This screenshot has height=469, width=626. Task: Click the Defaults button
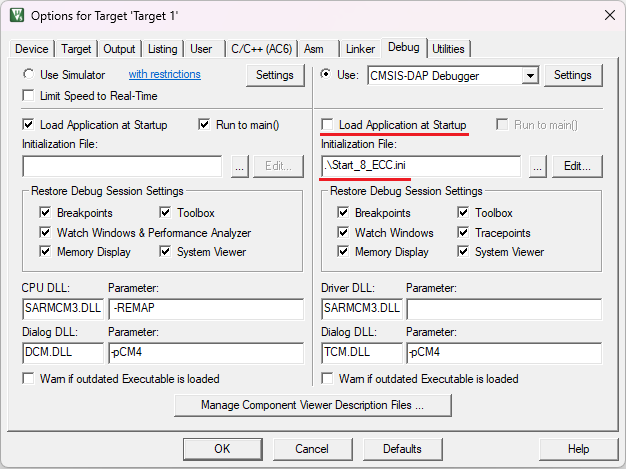tap(401, 449)
